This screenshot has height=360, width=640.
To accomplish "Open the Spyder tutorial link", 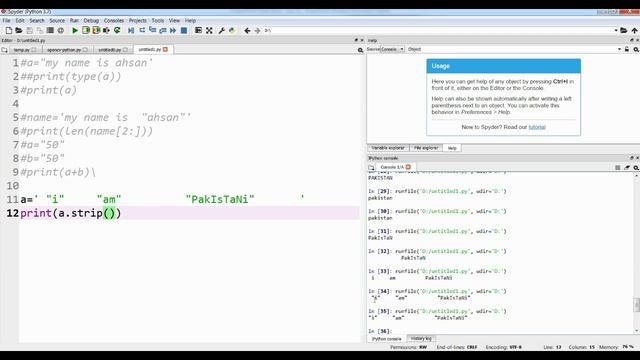I will coord(537,127).
